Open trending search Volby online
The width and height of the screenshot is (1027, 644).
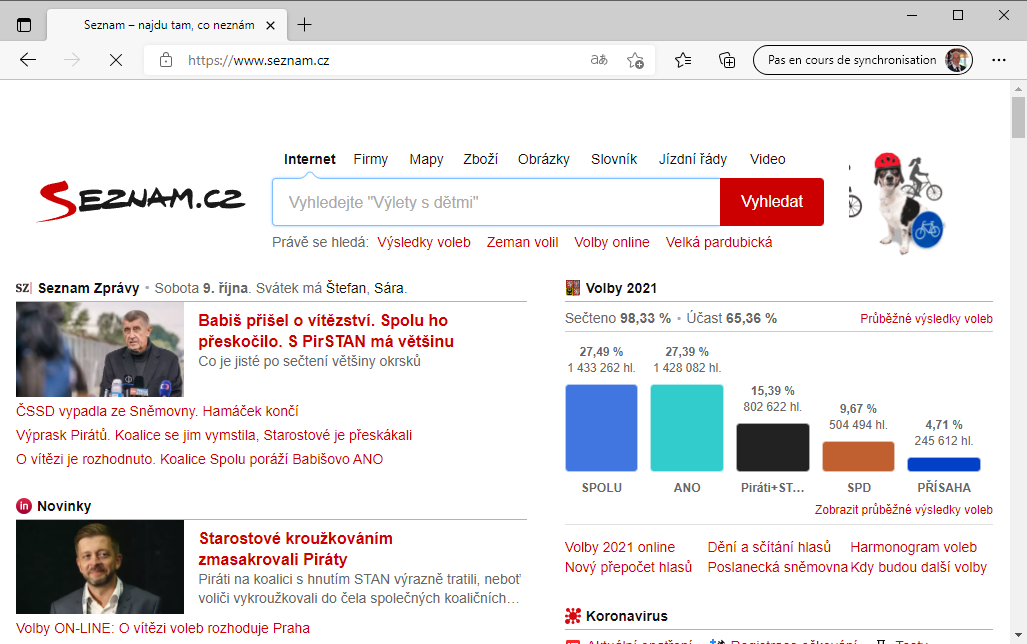[x=612, y=242]
